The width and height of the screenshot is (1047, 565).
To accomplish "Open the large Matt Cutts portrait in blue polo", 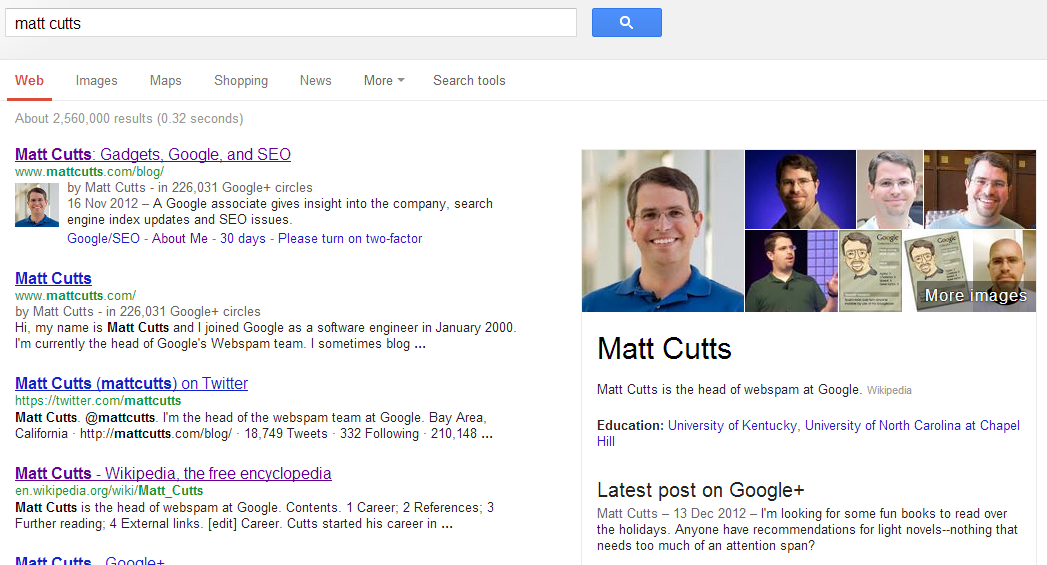I will (x=662, y=230).
